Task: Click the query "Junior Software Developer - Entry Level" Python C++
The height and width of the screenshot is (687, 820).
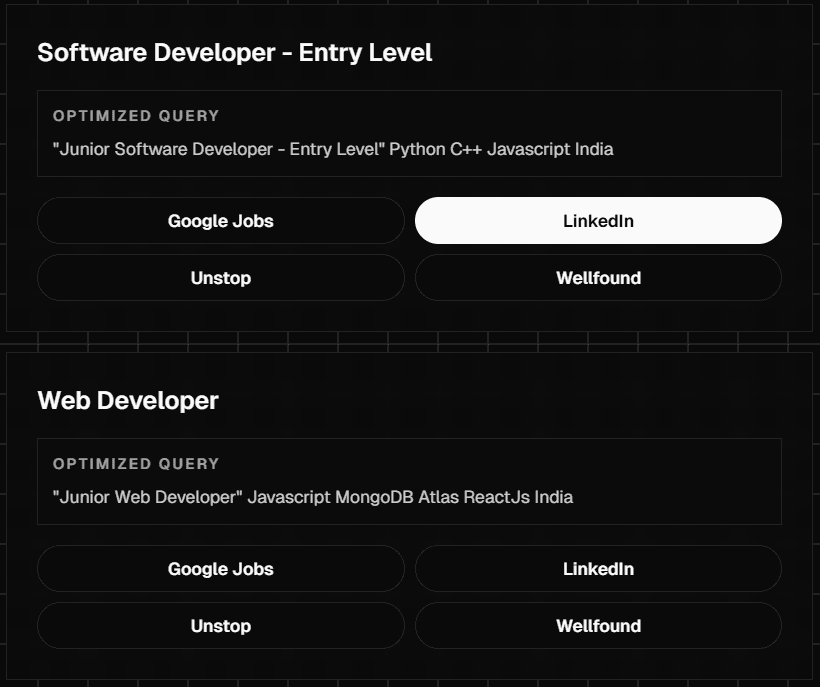Action: (x=333, y=149)
